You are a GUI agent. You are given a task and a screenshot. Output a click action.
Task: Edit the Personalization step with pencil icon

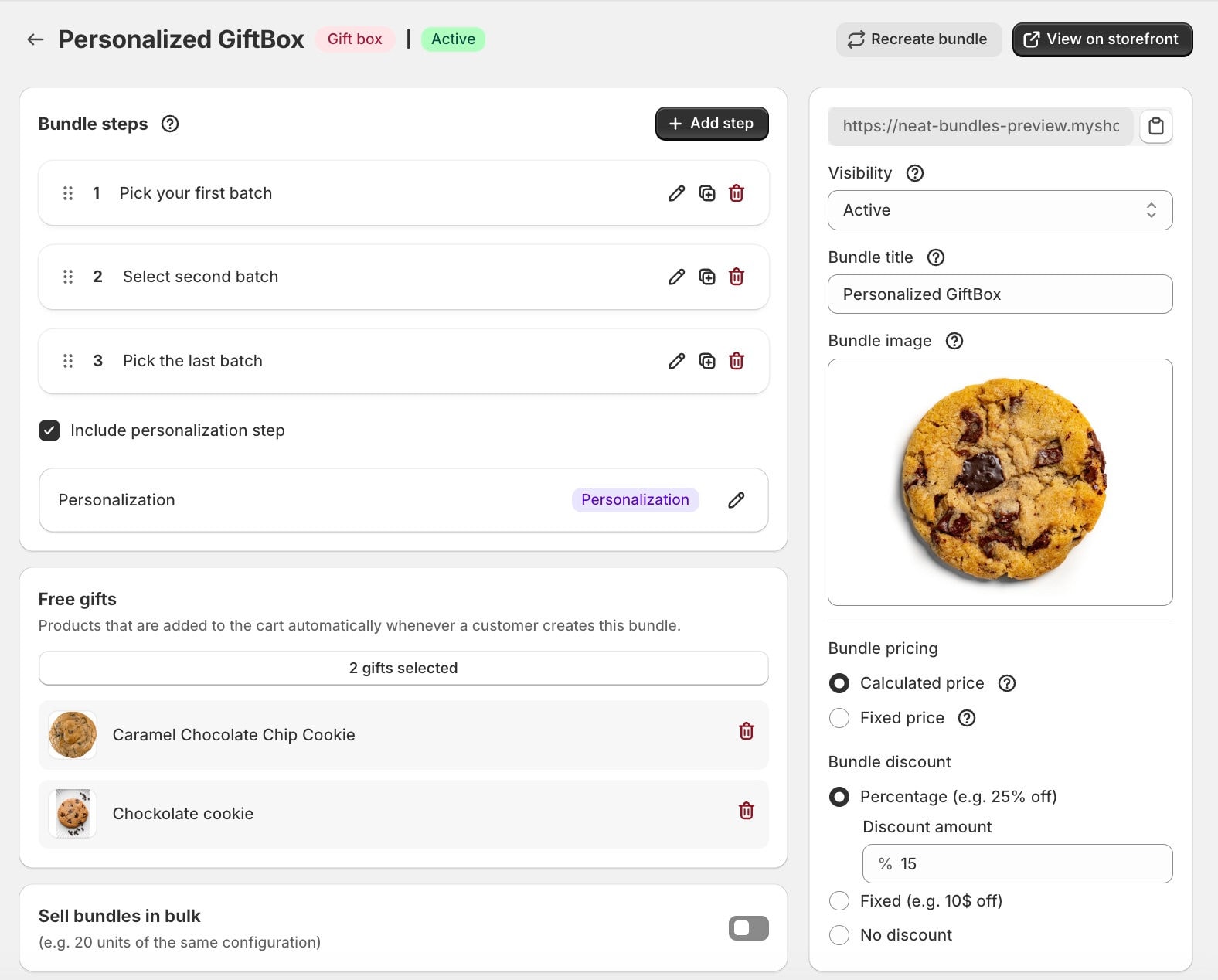coord(737,500)
